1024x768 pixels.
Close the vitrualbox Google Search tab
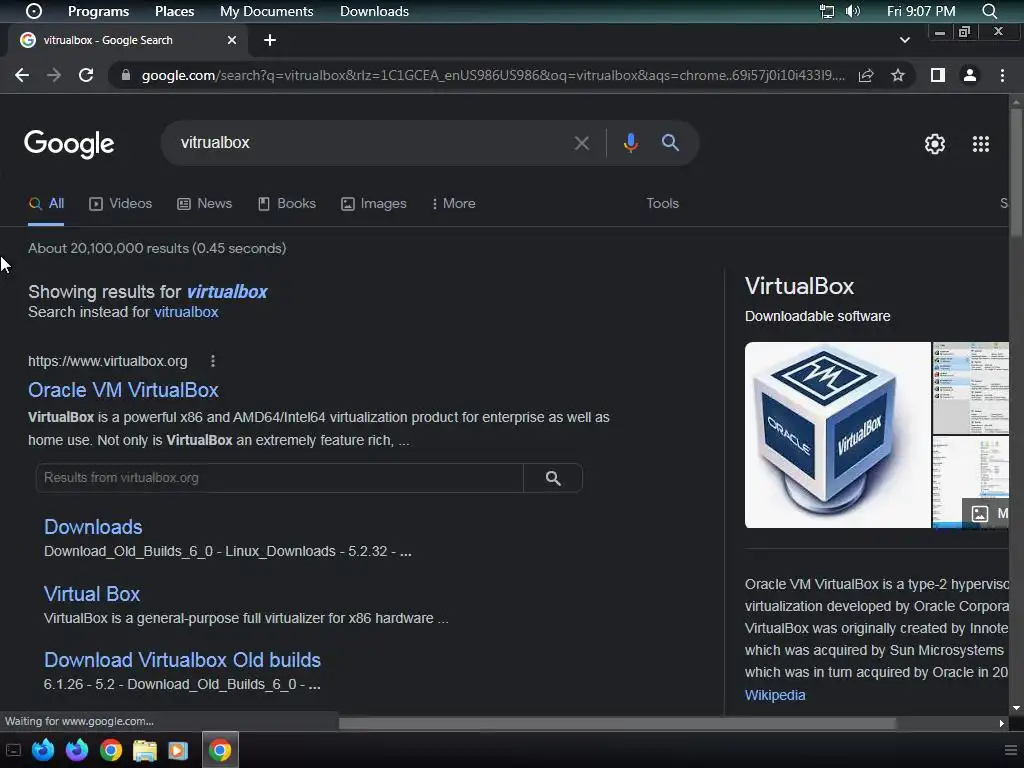(232, 40)
